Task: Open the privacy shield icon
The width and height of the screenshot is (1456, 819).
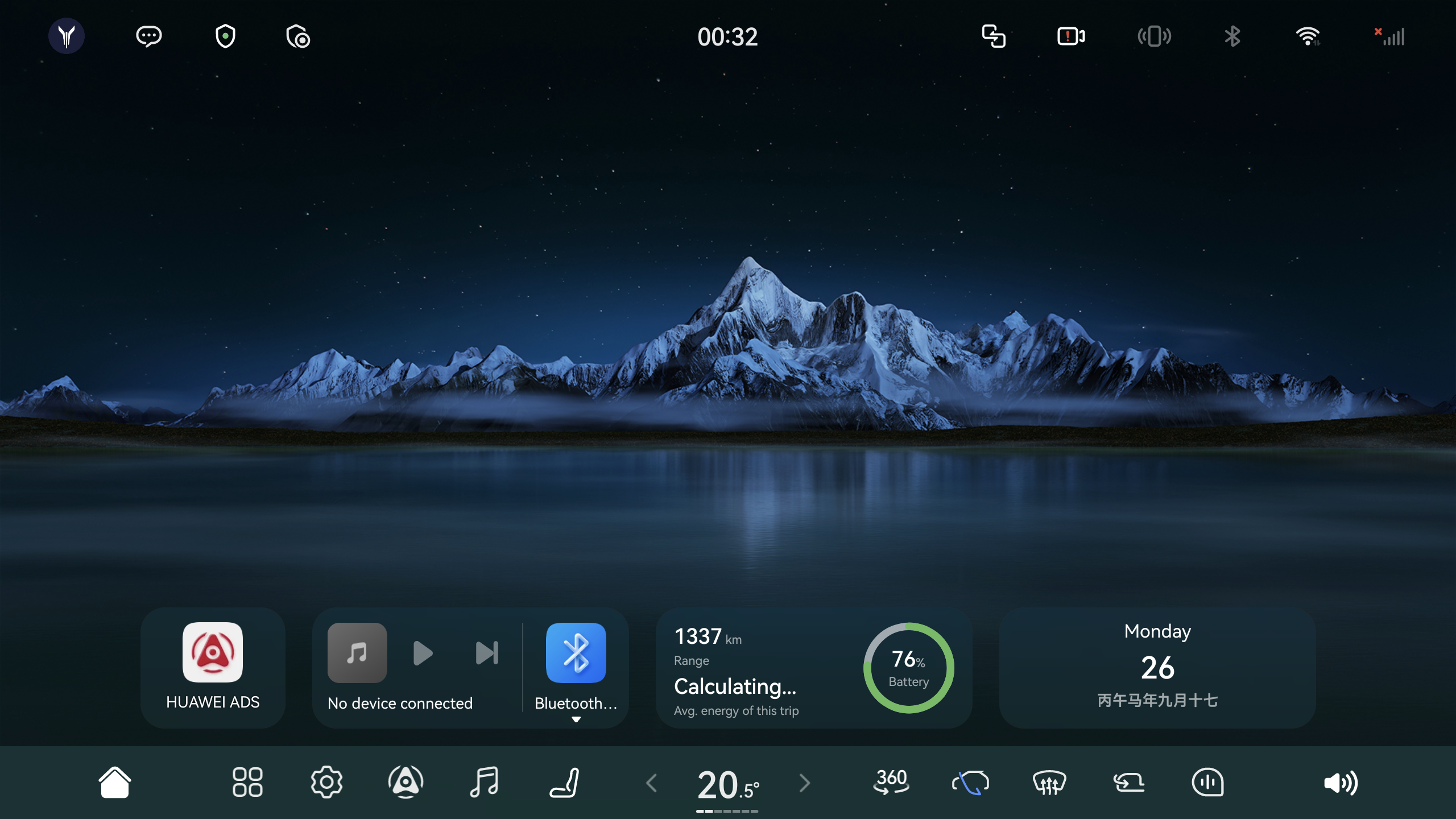Action: pos(225,36)
